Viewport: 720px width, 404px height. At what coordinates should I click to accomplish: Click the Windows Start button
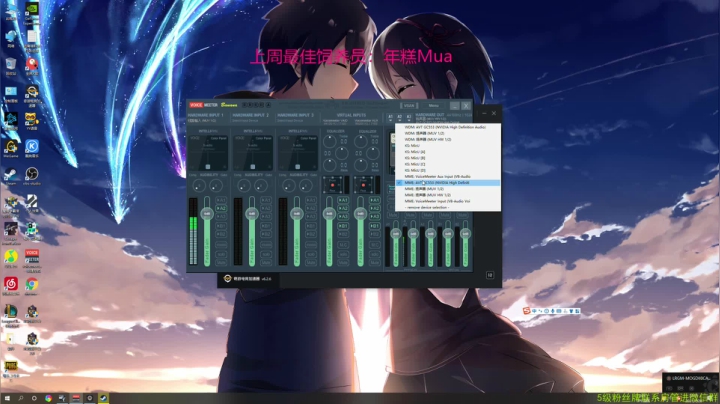[7, 398]
